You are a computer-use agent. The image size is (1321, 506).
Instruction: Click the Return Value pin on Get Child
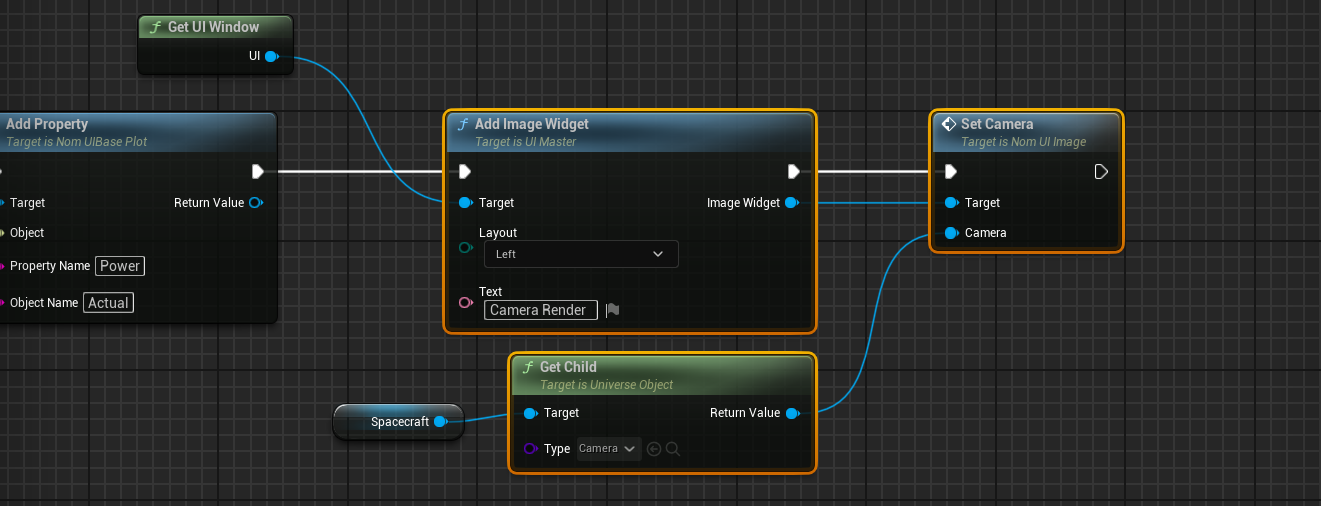(791, 413)
